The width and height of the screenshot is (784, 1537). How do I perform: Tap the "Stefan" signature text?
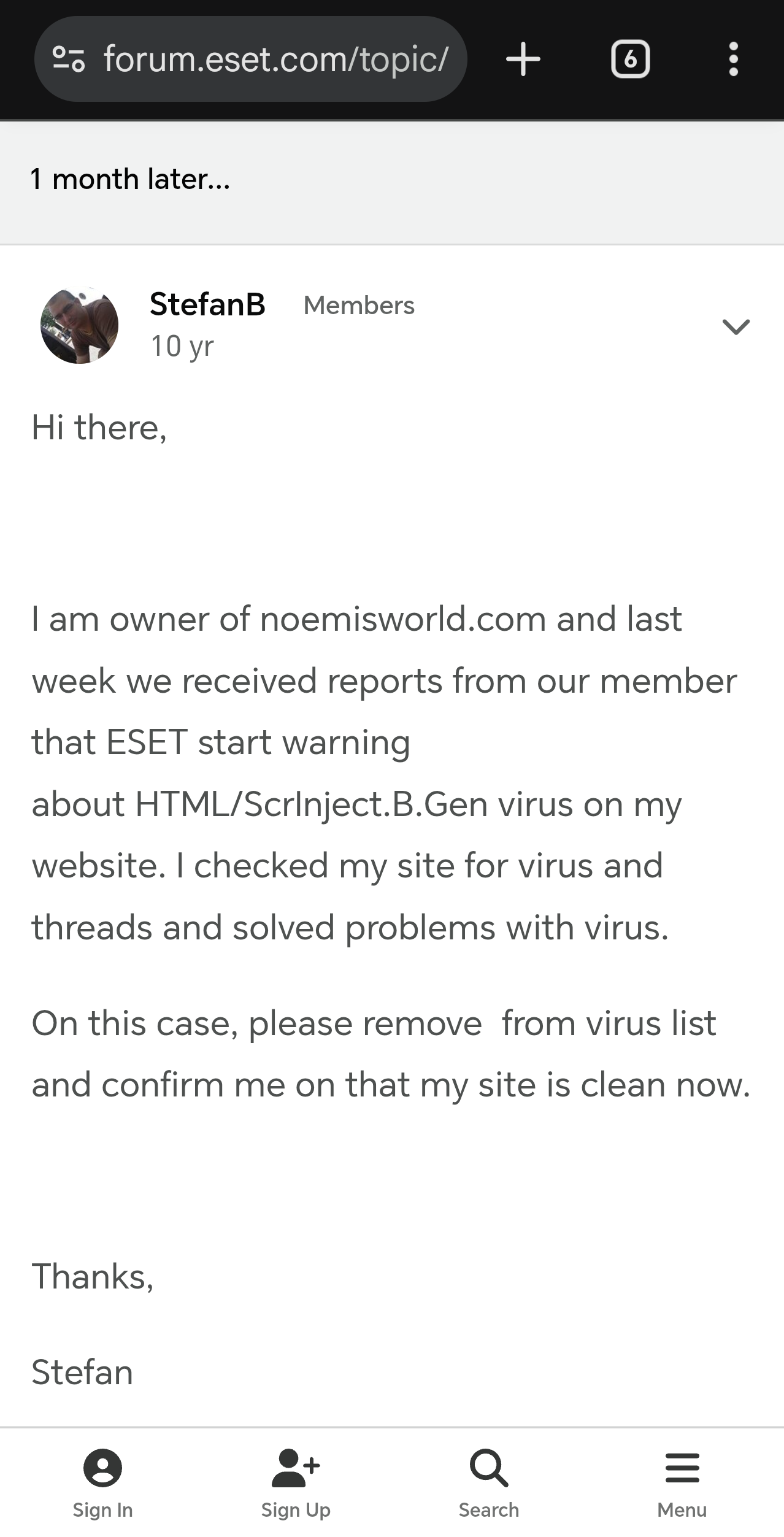82,1373
